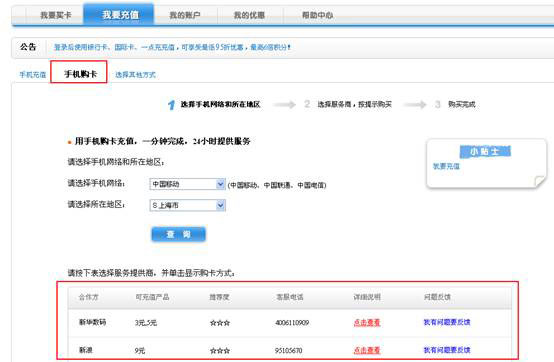The image size is (554, 362).
Task: Click the 9元 product cell
Action: click(x=140, y=350)
